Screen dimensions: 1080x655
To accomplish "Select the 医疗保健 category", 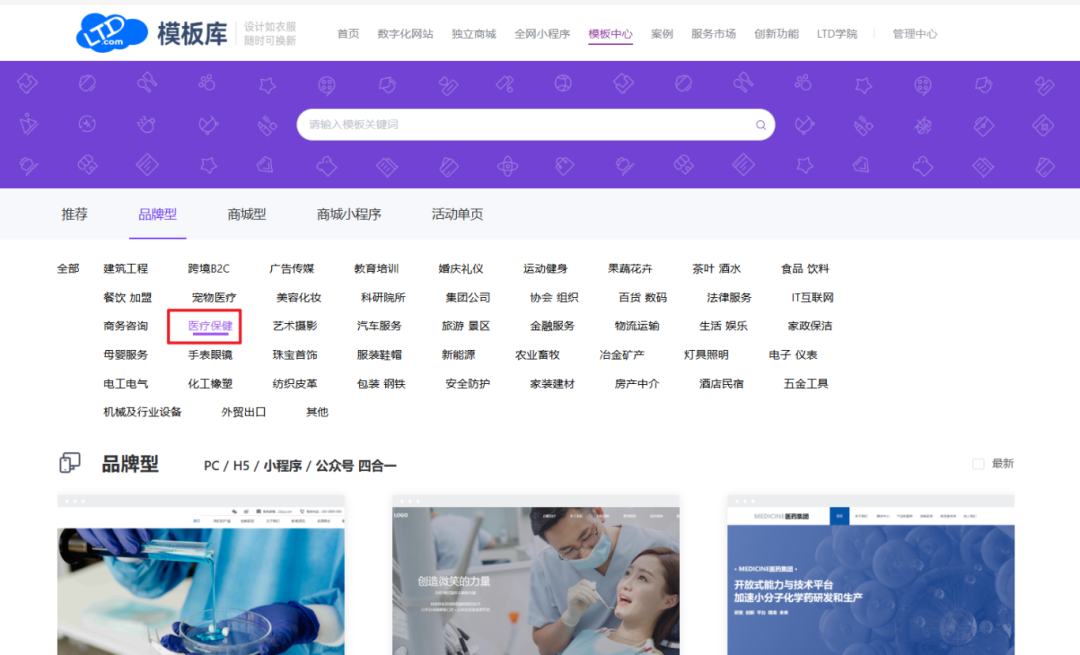I will [210, 326].
